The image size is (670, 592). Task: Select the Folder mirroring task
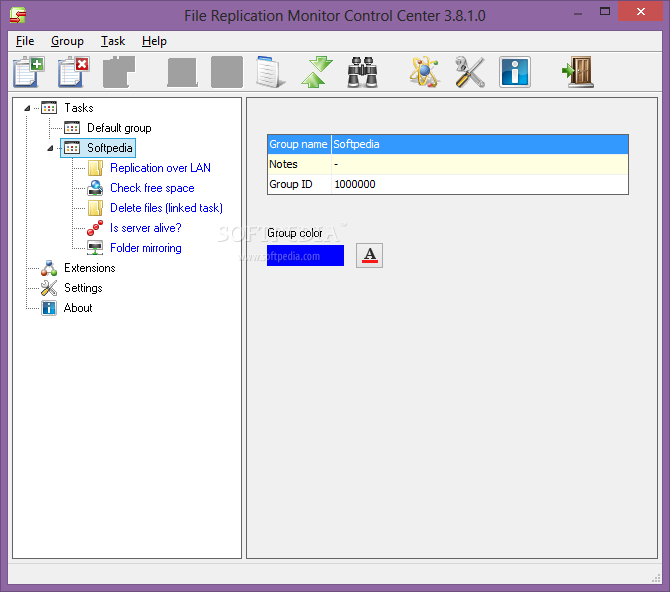pos(146,248)
